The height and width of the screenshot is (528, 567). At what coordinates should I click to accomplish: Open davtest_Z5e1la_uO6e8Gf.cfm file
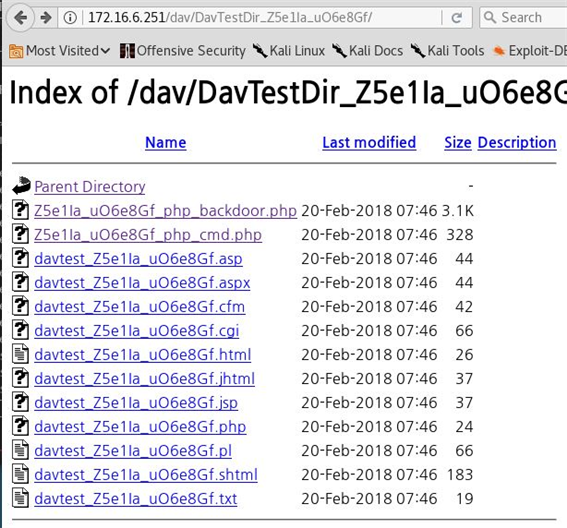tap(140, 307)
